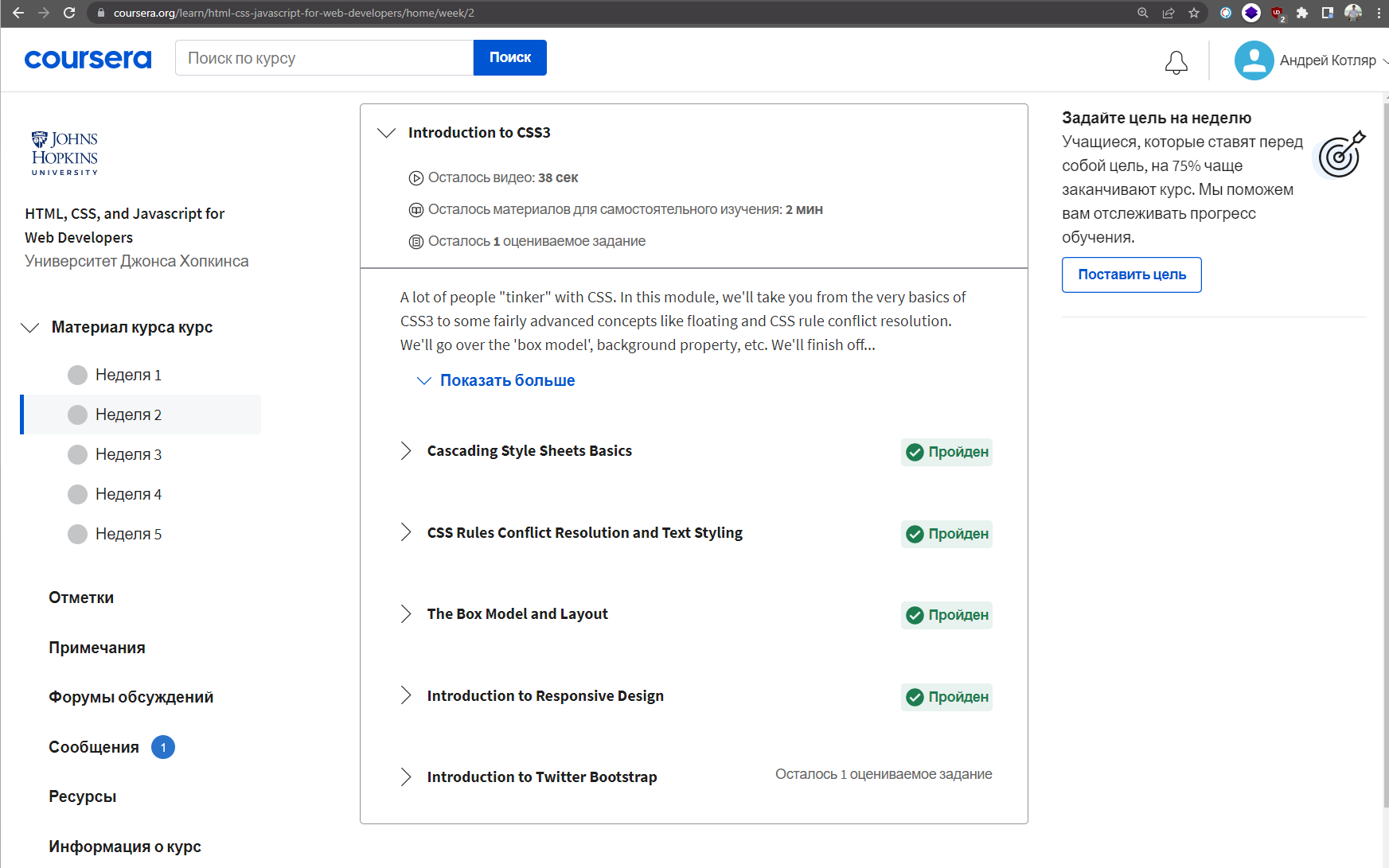Viewport: 1389px width, 868px height.
Task: Select Неделя 3 in sidebar
Action: pos(142,454)
